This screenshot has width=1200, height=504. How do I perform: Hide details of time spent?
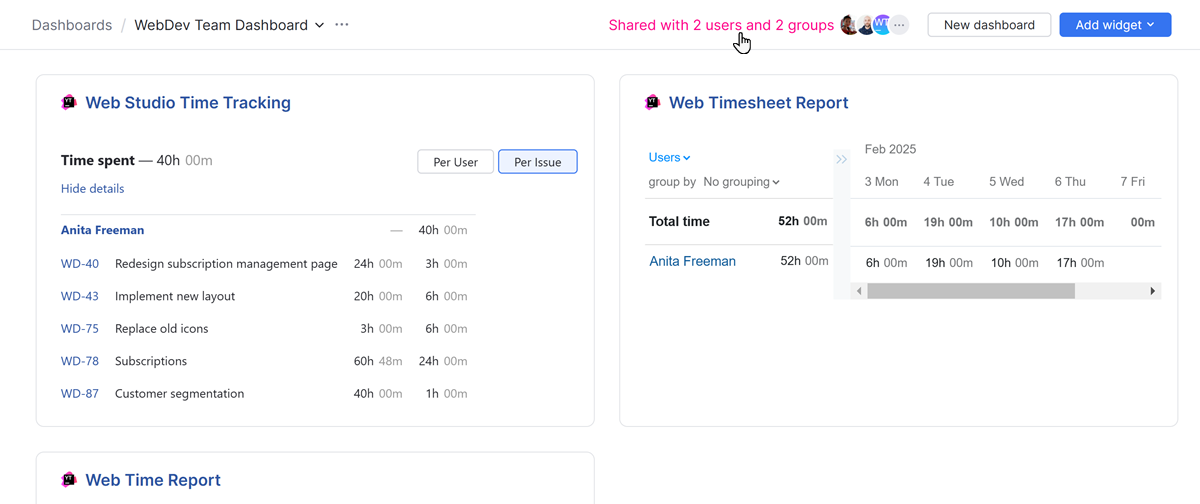point(93,189)
